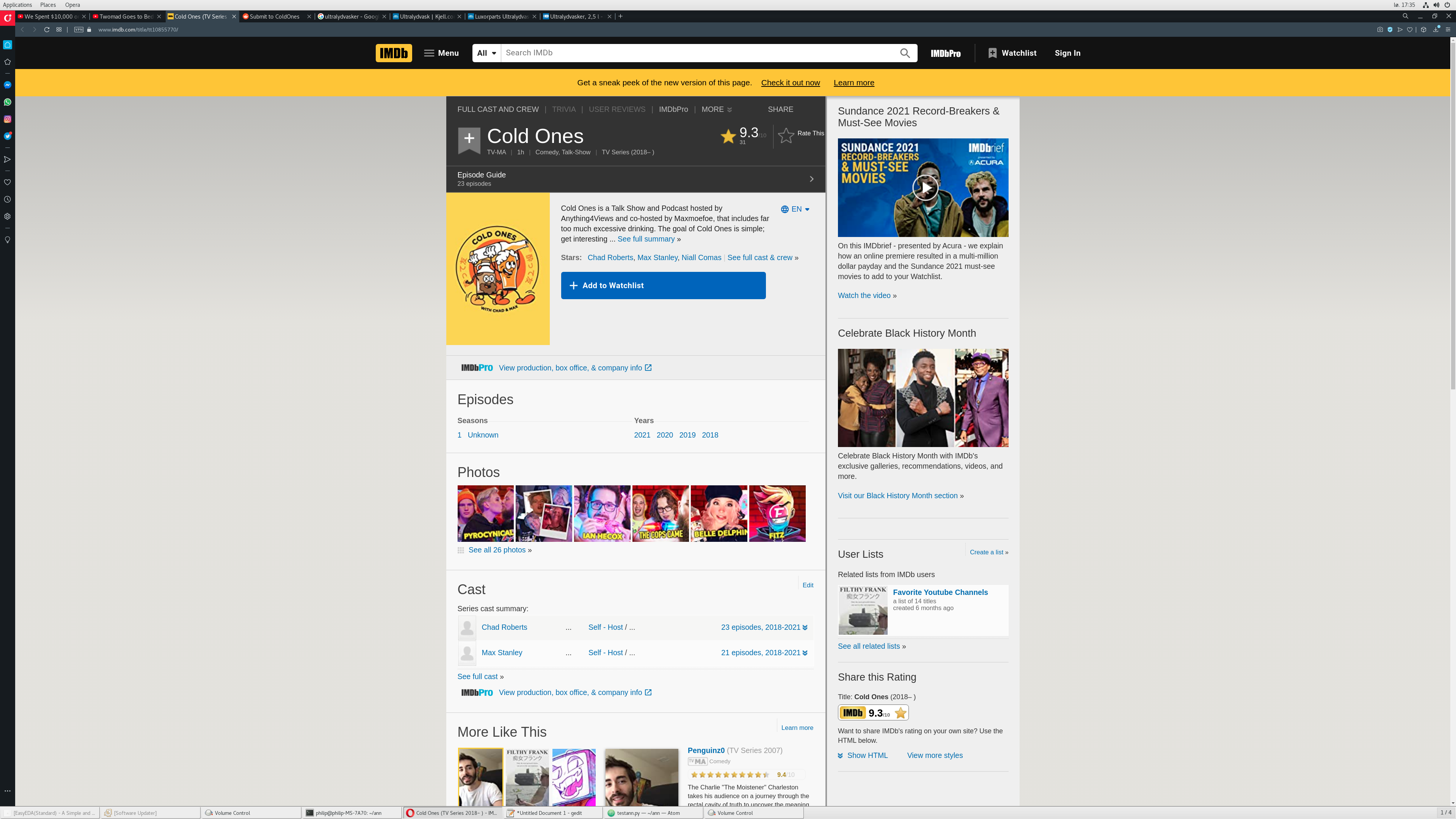Click the Add to Watchlist button
Image resolution: width=1456 pixels, height=819 pixels.
663,286
